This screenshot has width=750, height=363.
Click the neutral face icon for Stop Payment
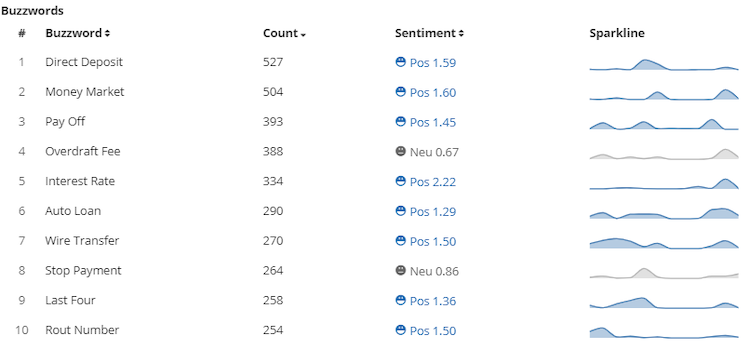[x=401, y=270]
